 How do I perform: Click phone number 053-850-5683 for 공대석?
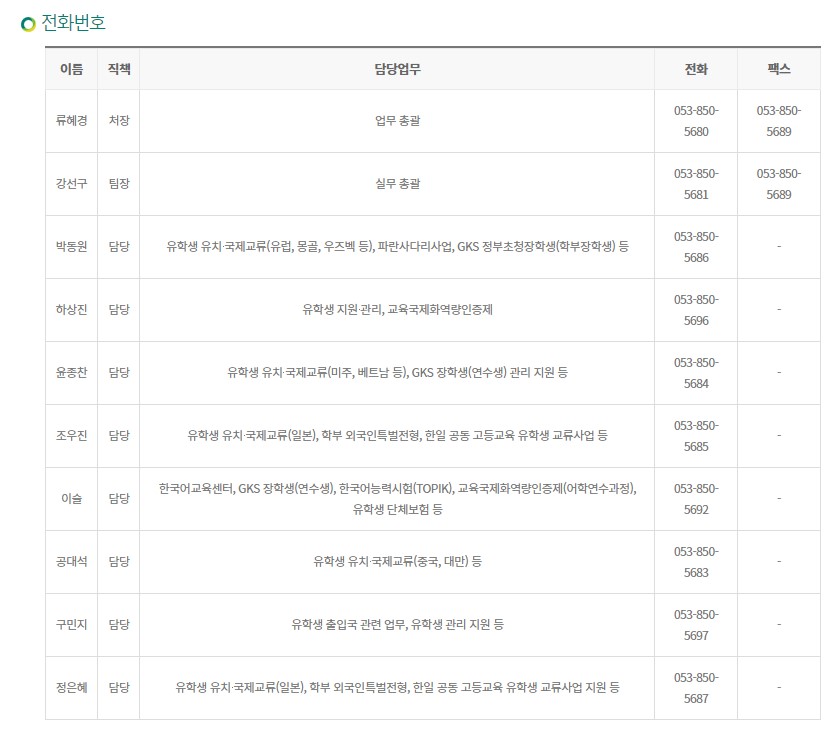tap(696, 561)
